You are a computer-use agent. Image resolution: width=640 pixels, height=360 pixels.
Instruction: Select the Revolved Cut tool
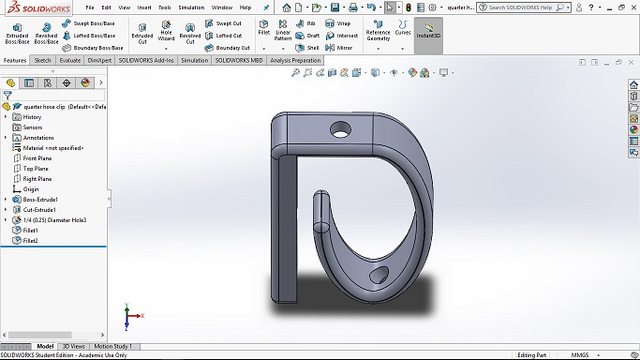190,33
